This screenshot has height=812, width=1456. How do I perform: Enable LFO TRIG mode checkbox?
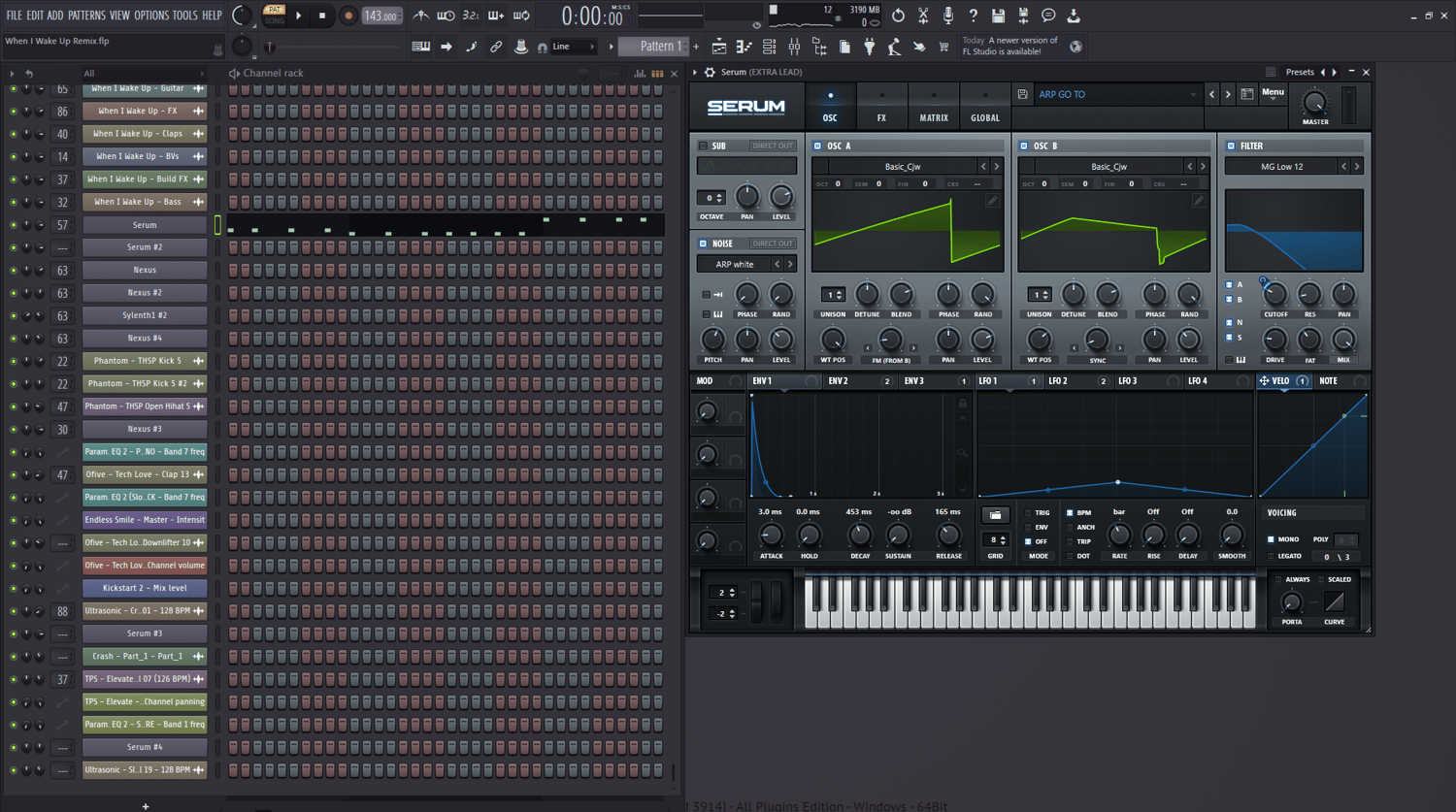coord(1028,512)
